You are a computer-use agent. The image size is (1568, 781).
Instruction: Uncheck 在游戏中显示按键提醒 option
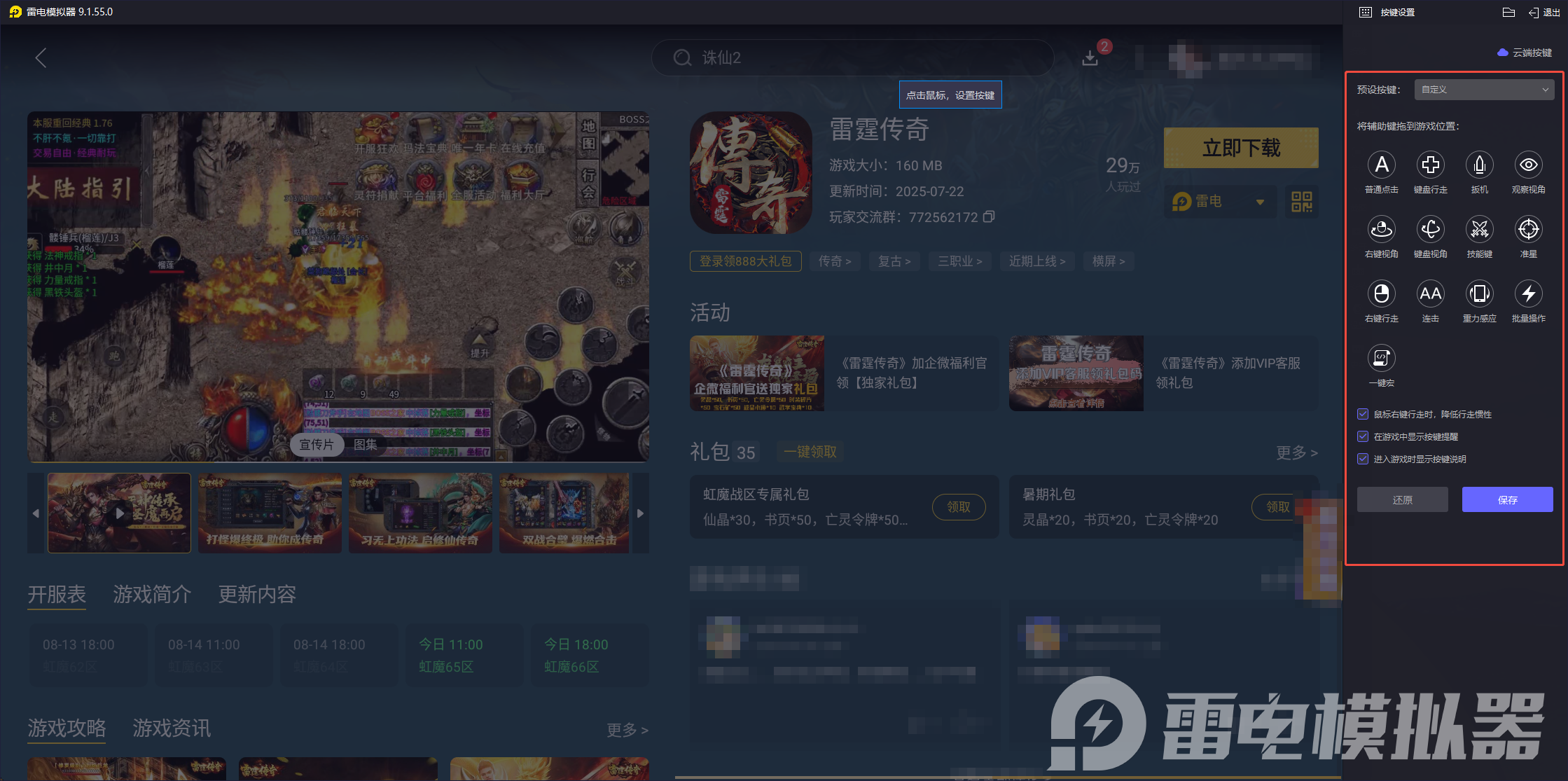pos(1363,436)
